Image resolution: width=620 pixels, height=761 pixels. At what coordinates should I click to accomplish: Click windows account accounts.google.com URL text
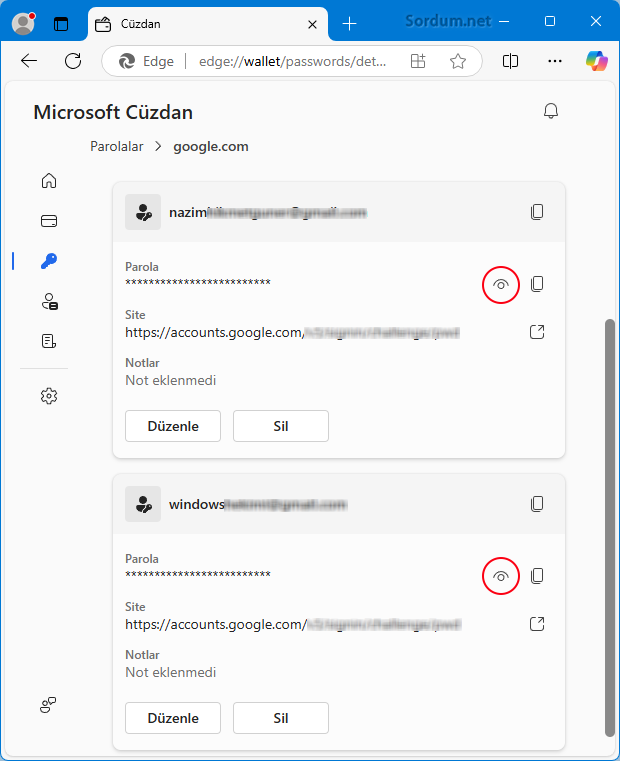(x=293, y=624)
